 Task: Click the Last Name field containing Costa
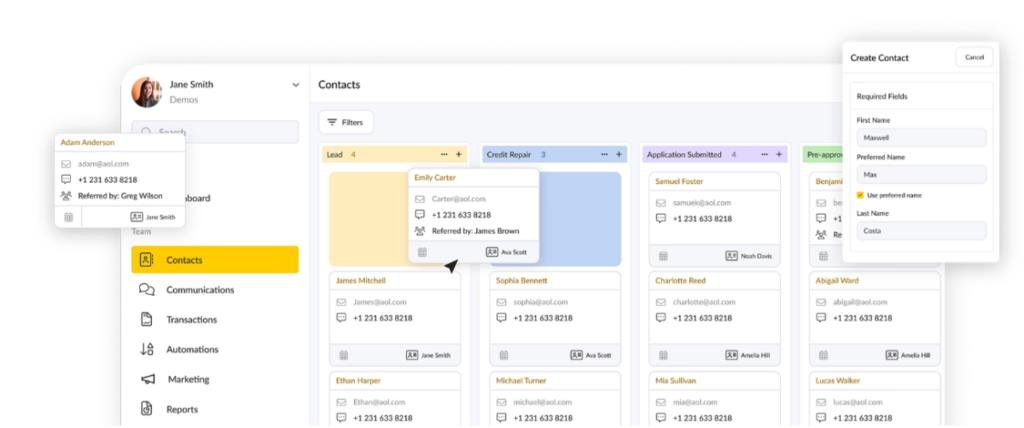[x=921, y=231]
